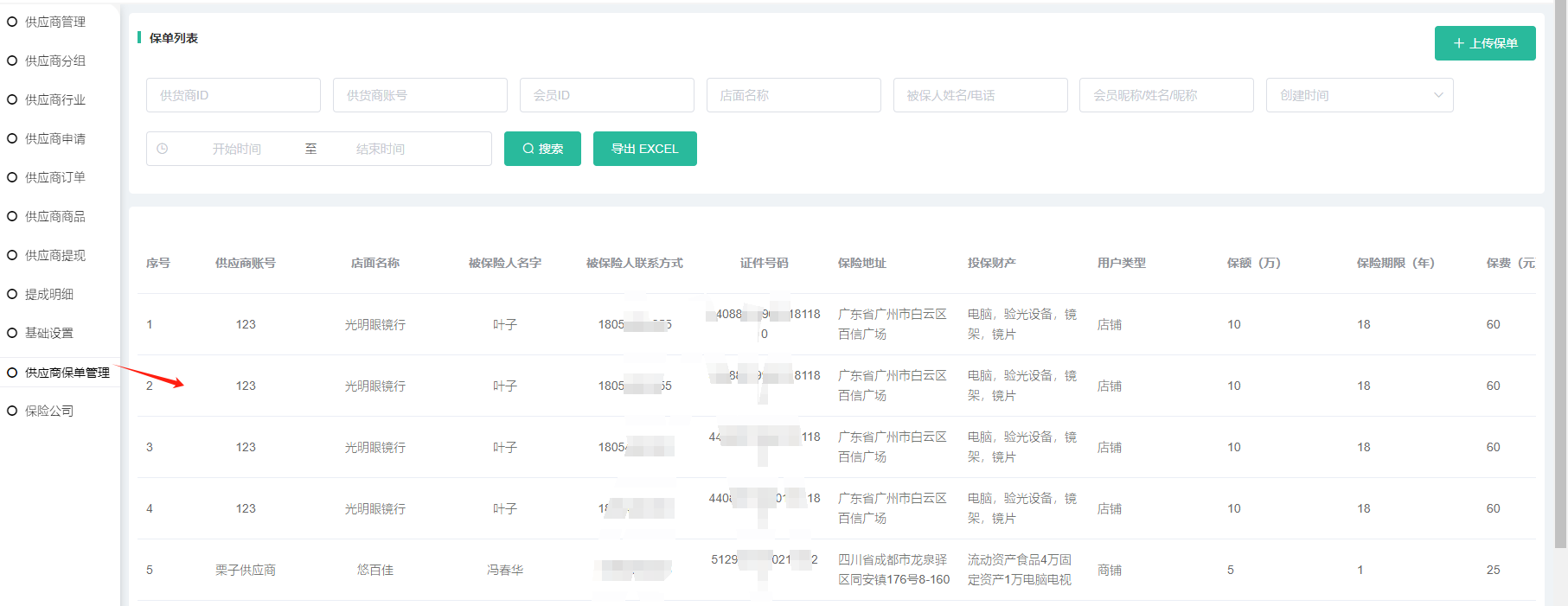1568x606 pixels.
Task: Expand 创建时间 using its chevron arrow
Action: point(1438,95)
